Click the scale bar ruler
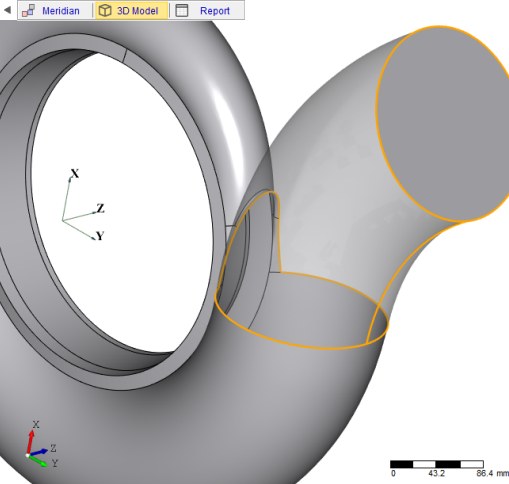The height and width of the screenshot is (484, 509). [x=437, y=464]
